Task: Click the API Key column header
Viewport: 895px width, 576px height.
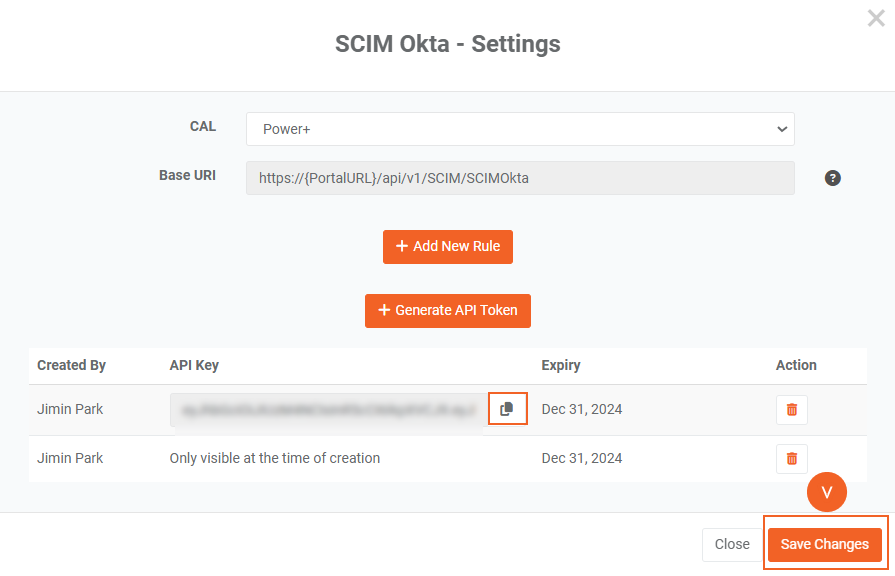Action: point(194,365)
